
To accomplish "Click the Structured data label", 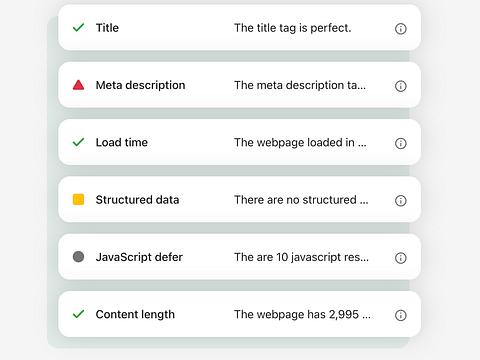I will 137,200.
